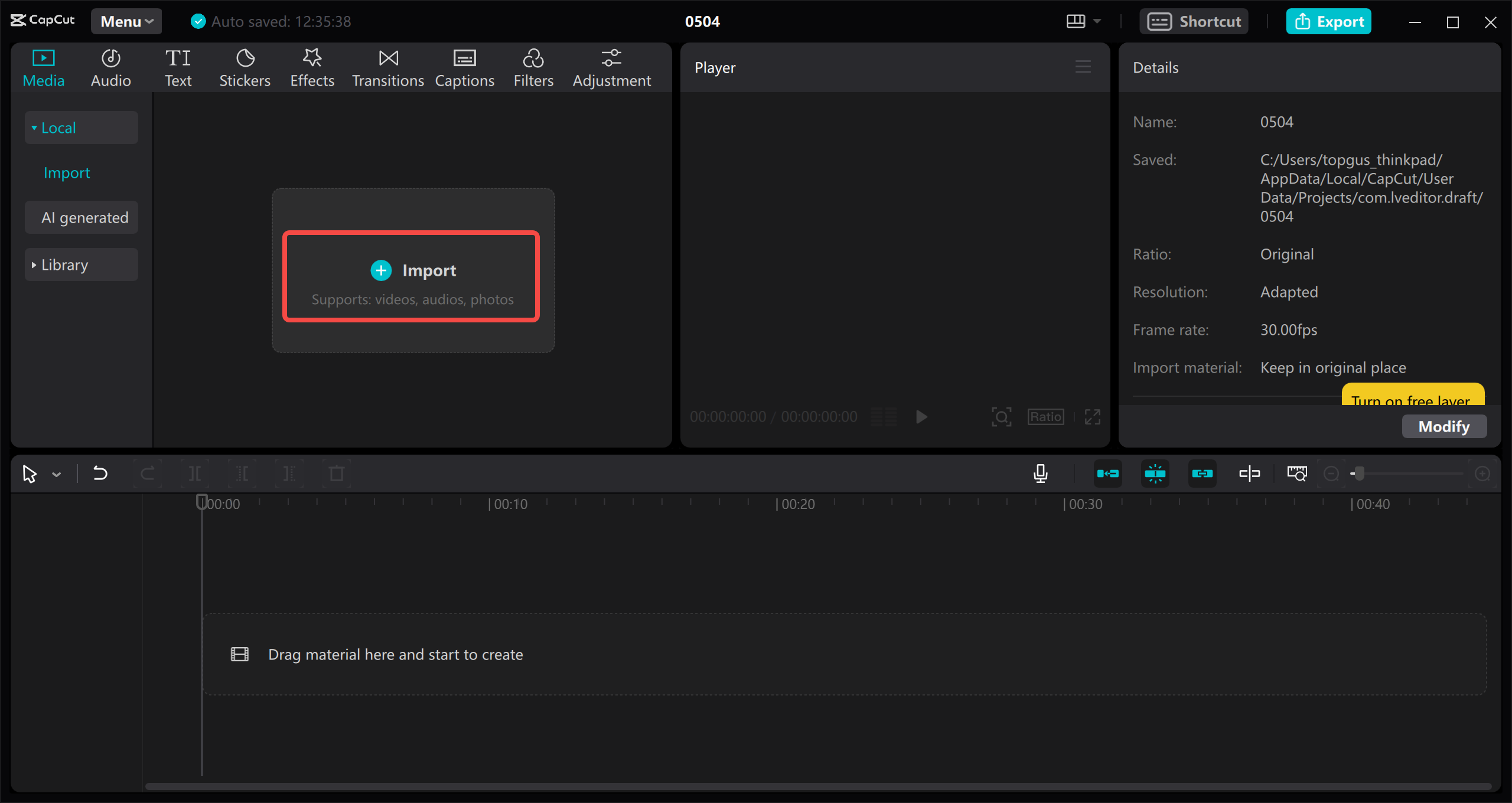The height and width of the screenshot is (803, 1512).
Task: Switch to the Text panel tab
Action: coord(178,66)
